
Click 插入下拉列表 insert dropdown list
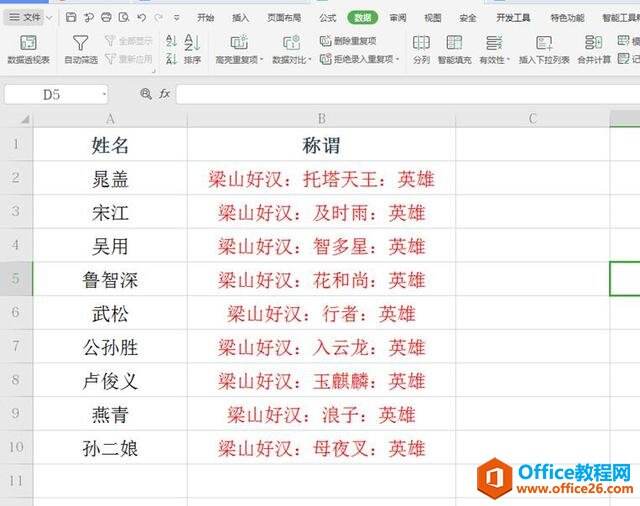(544, 49)
